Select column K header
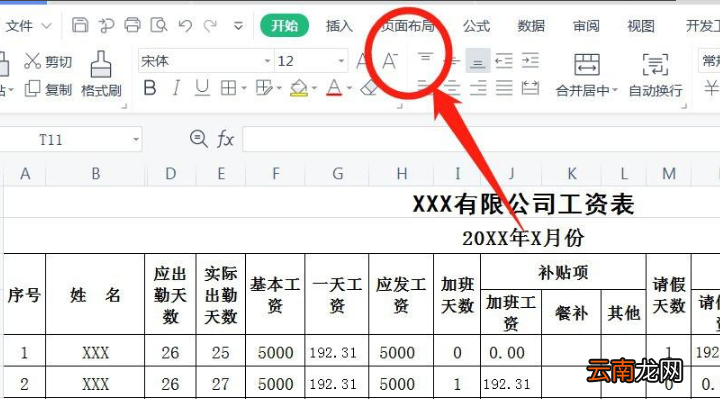This screenshot has height=399, width=720. [572, 174]
